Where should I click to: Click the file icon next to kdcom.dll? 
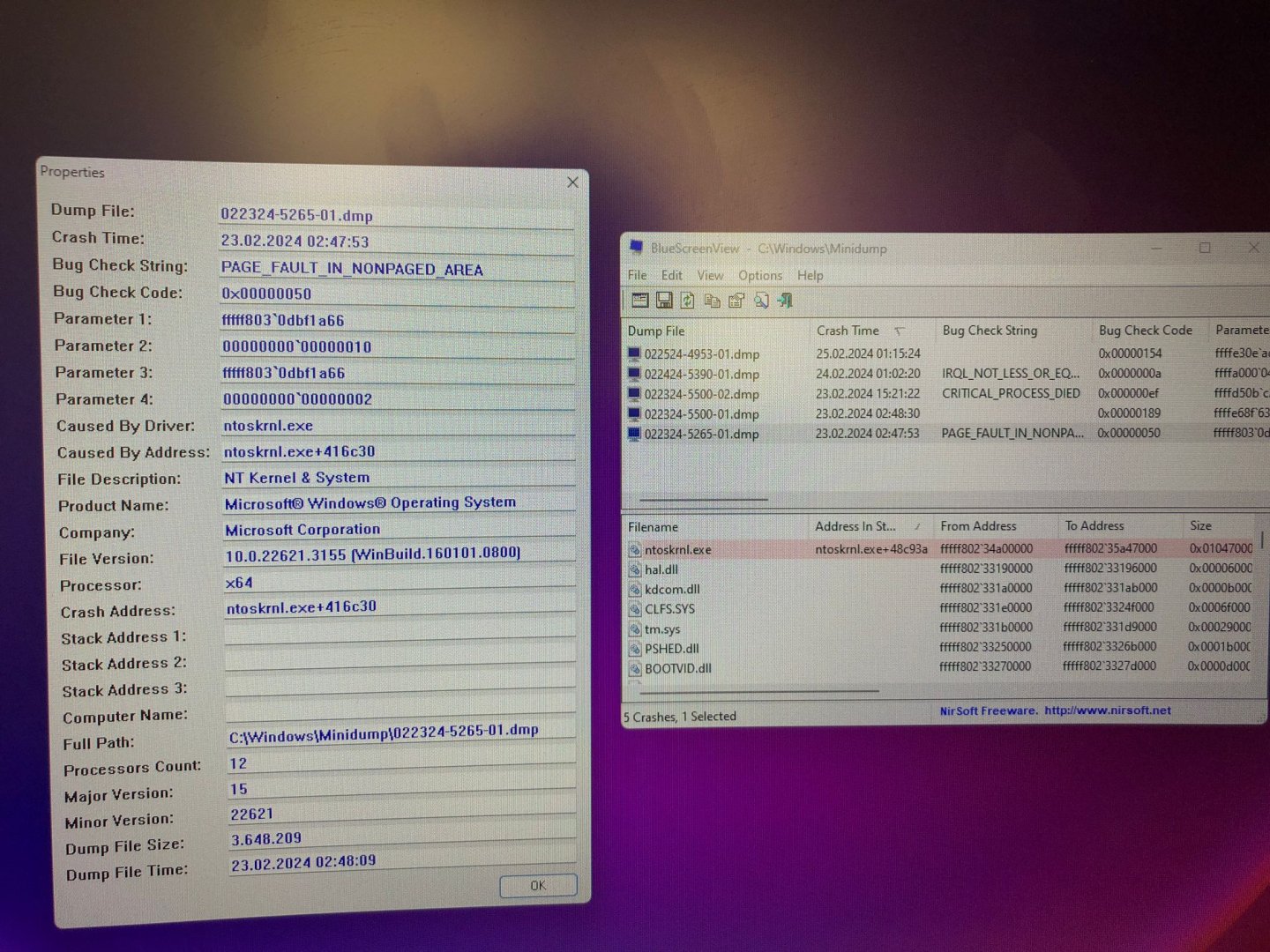click(634, 589)
